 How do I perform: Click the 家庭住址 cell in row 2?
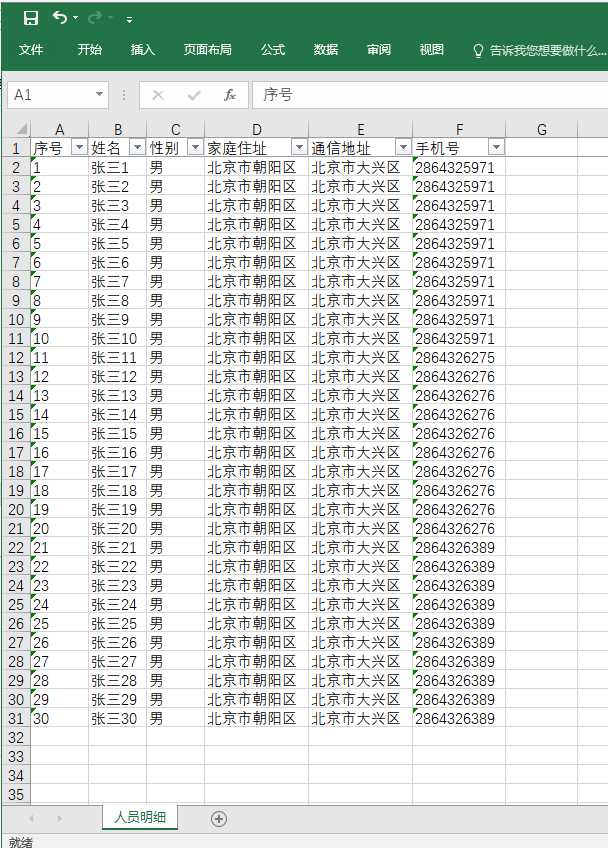click(256, 168)
